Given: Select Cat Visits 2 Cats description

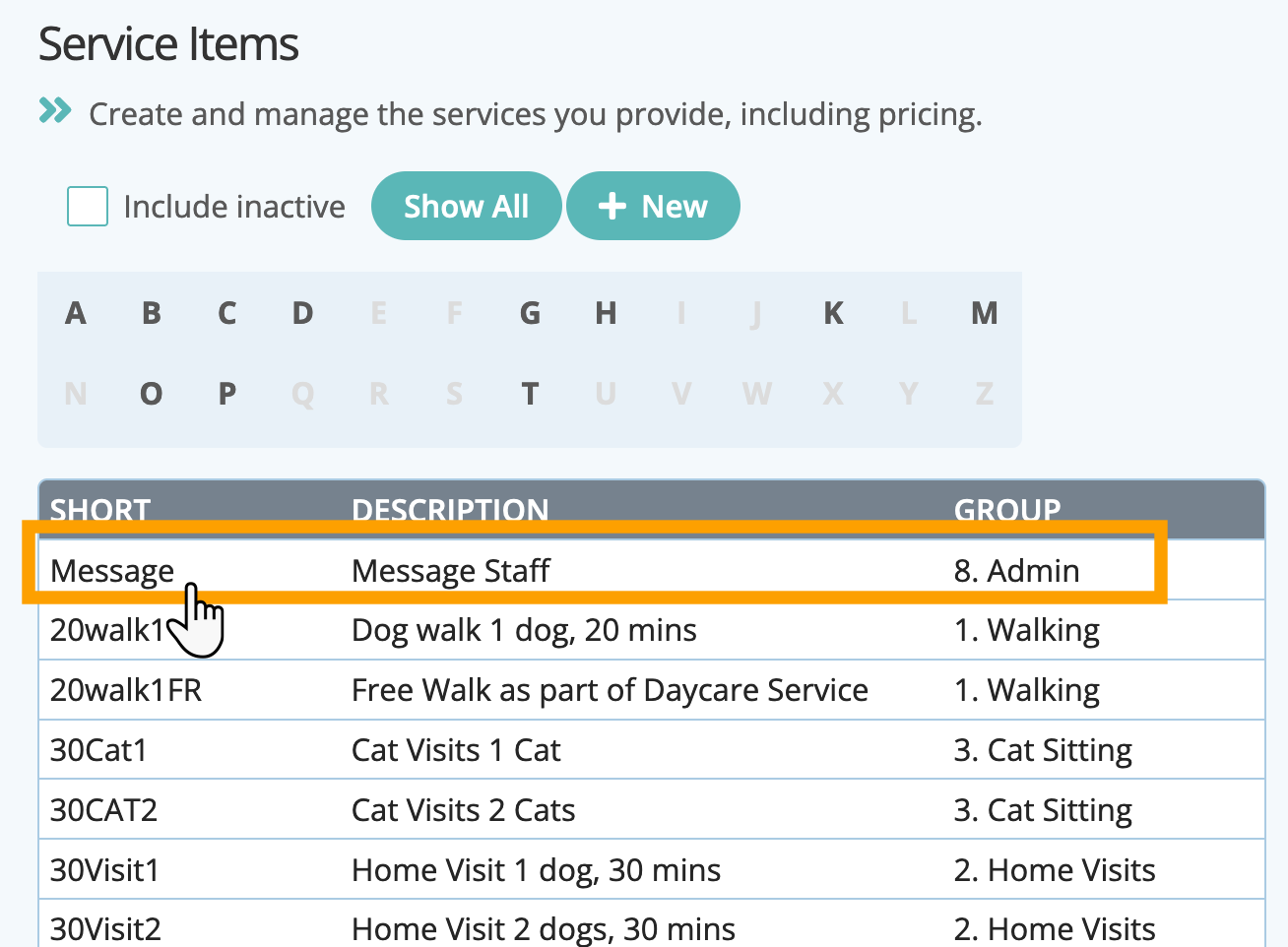Looking at the screenshot, I should click(x=463, y=810).
